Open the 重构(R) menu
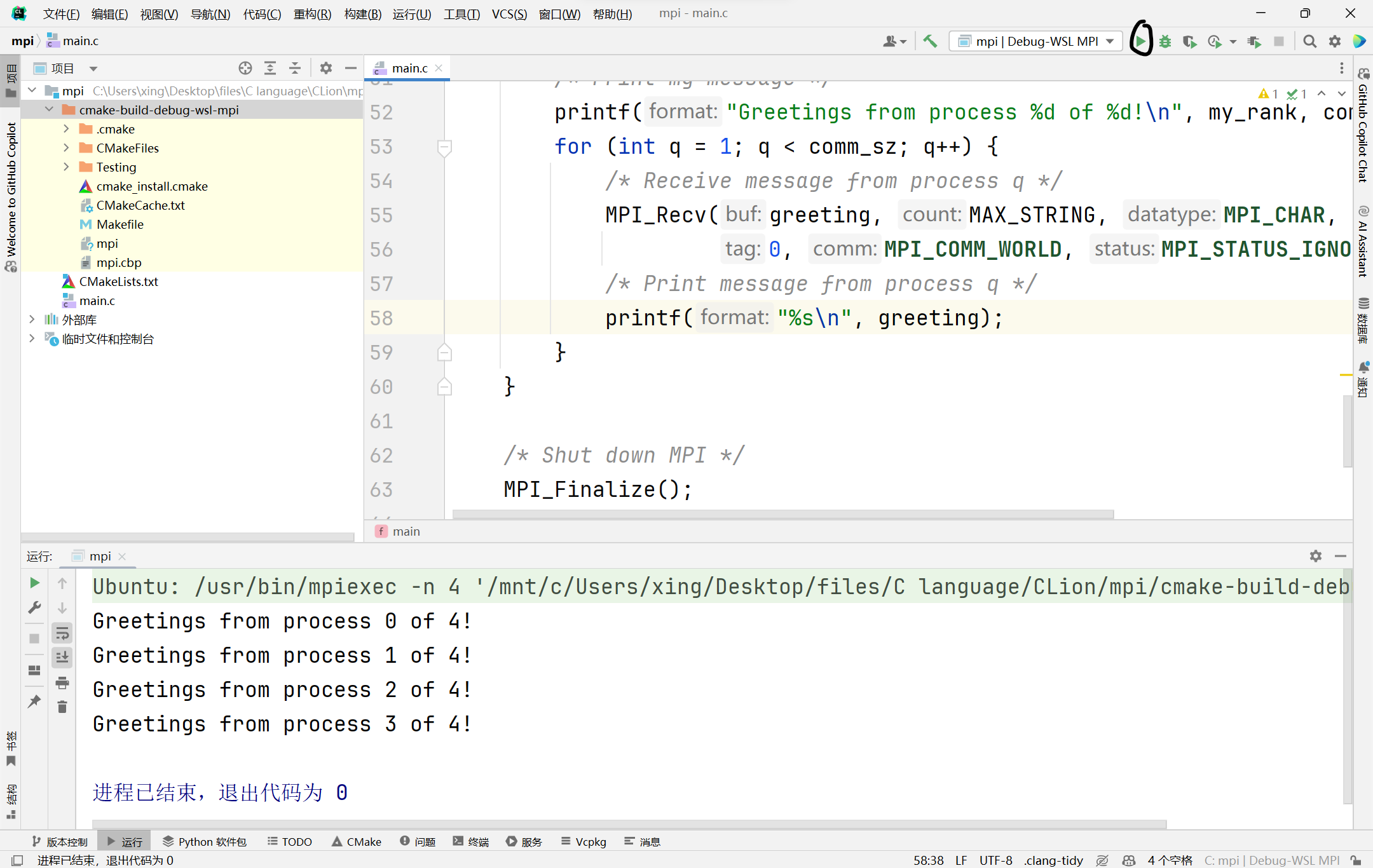The image size is (1373, 868). pyautogui.click(x=312, y=13)
